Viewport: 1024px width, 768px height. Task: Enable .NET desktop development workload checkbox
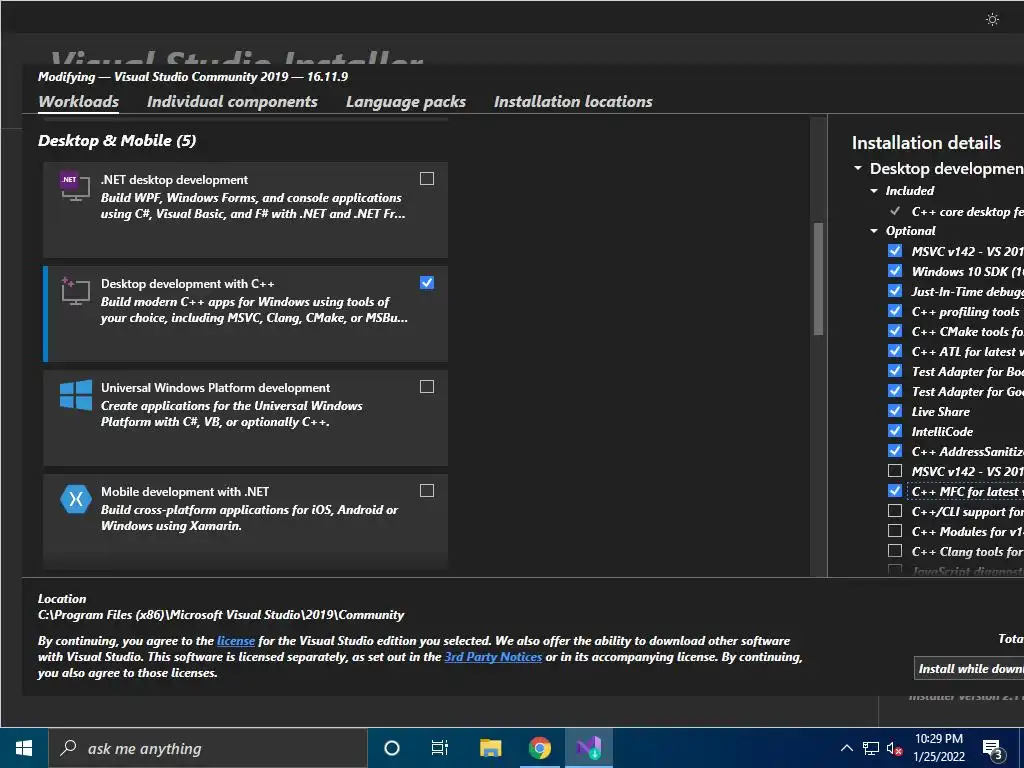click(426, 178)
